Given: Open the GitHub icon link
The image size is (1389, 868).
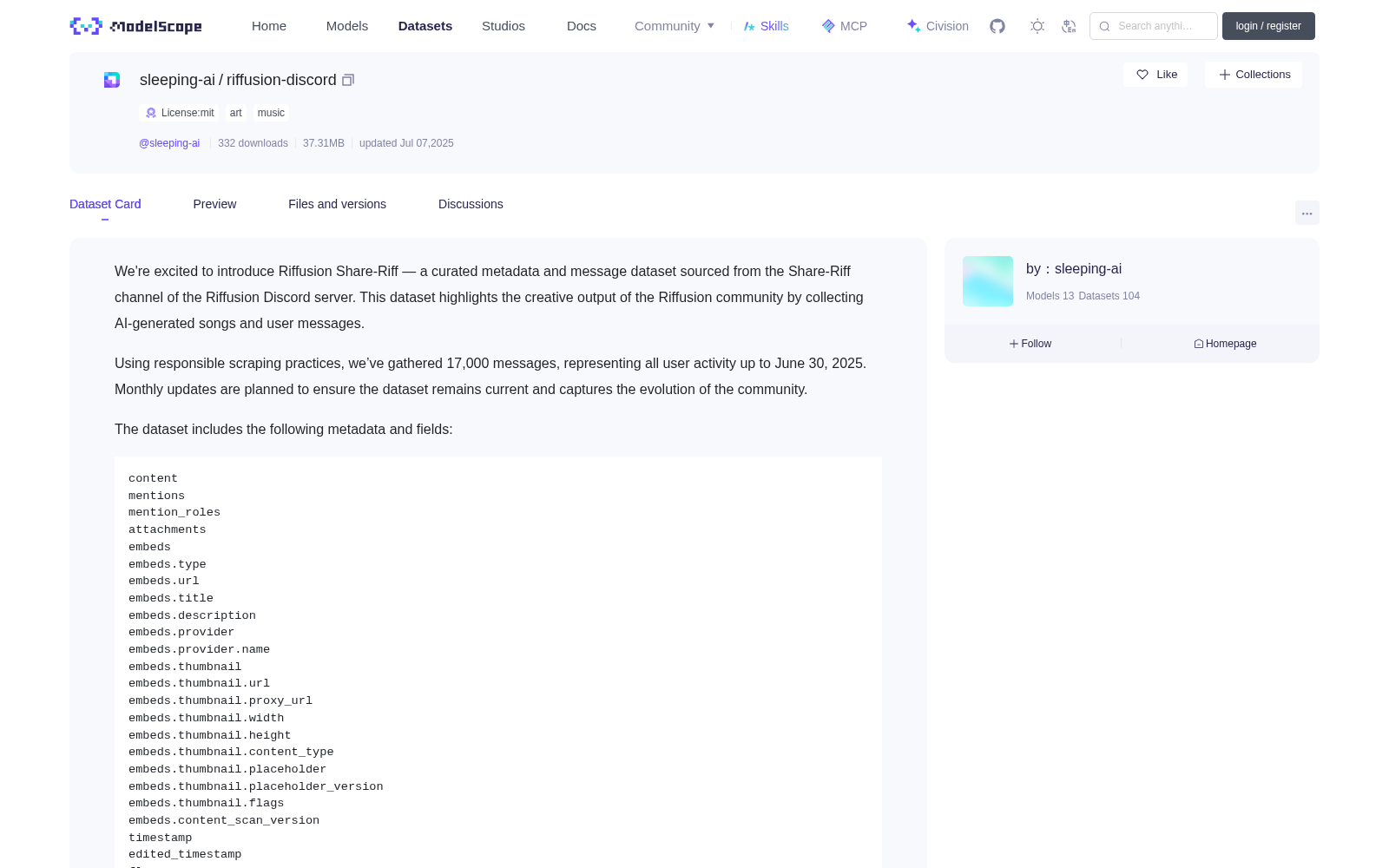Looking at the screenshot, I should (x=997, y=26).
